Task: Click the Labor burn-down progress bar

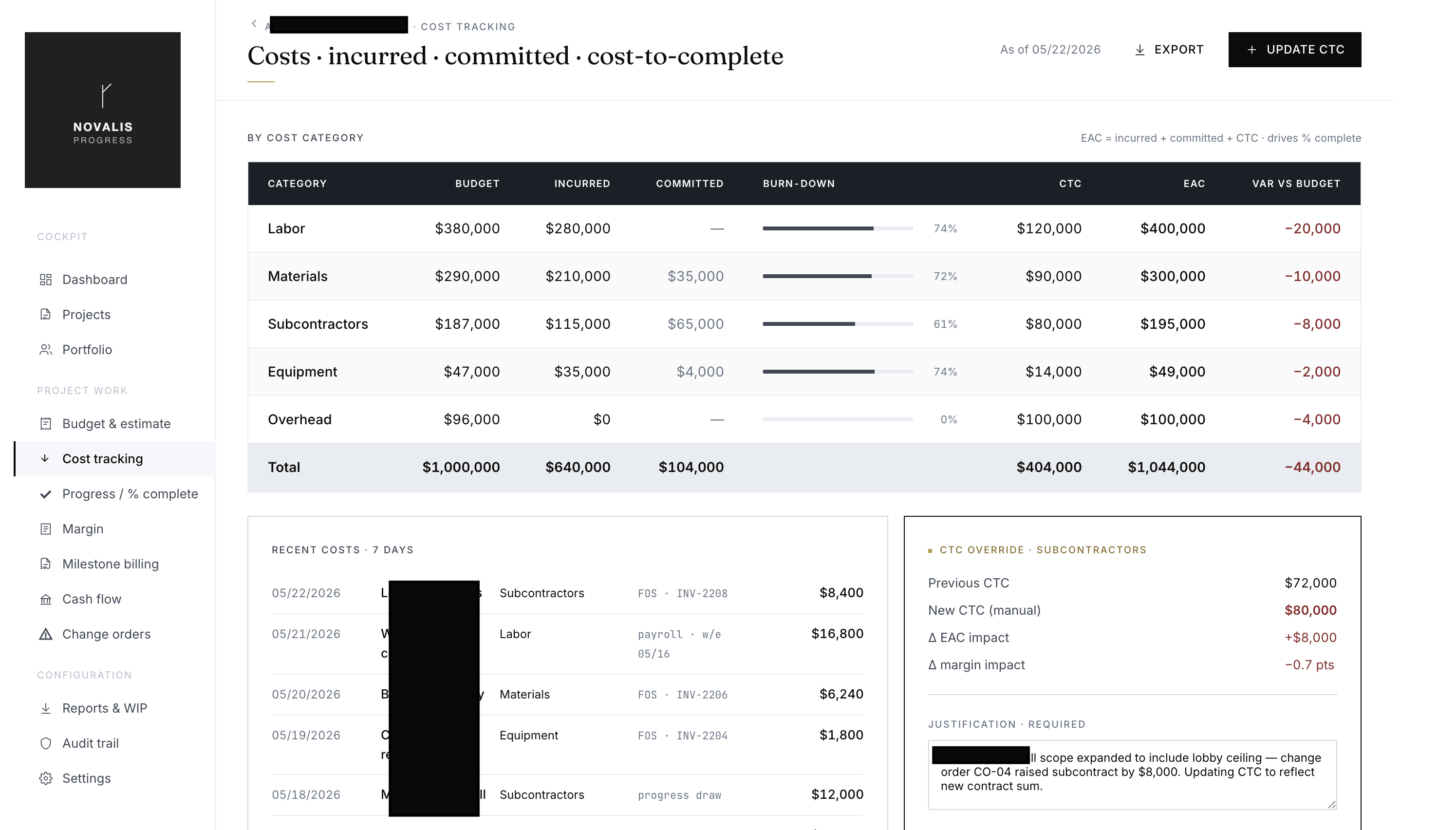Action: 837,228
